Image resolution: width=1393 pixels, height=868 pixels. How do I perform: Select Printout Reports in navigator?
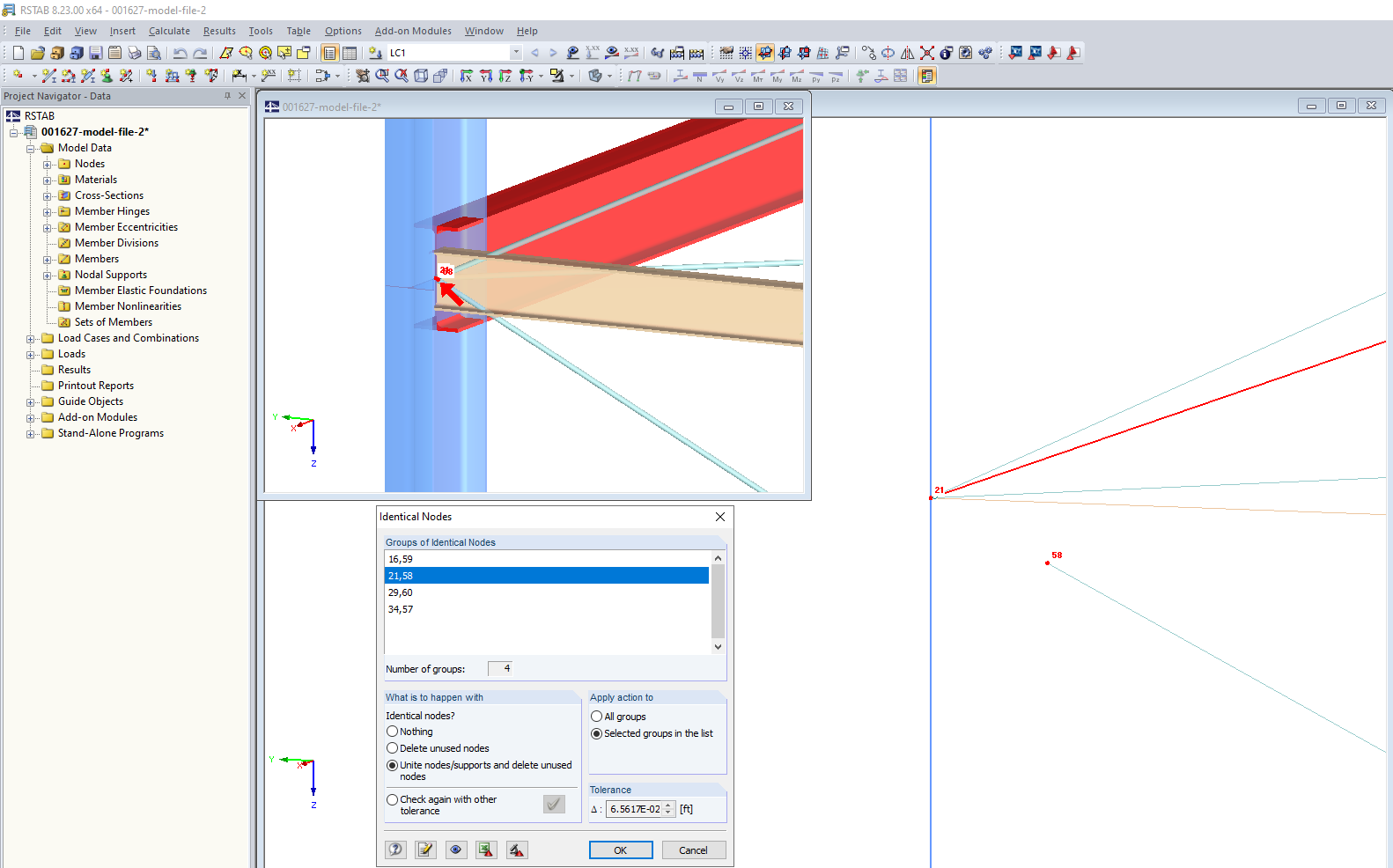[96, 386]
